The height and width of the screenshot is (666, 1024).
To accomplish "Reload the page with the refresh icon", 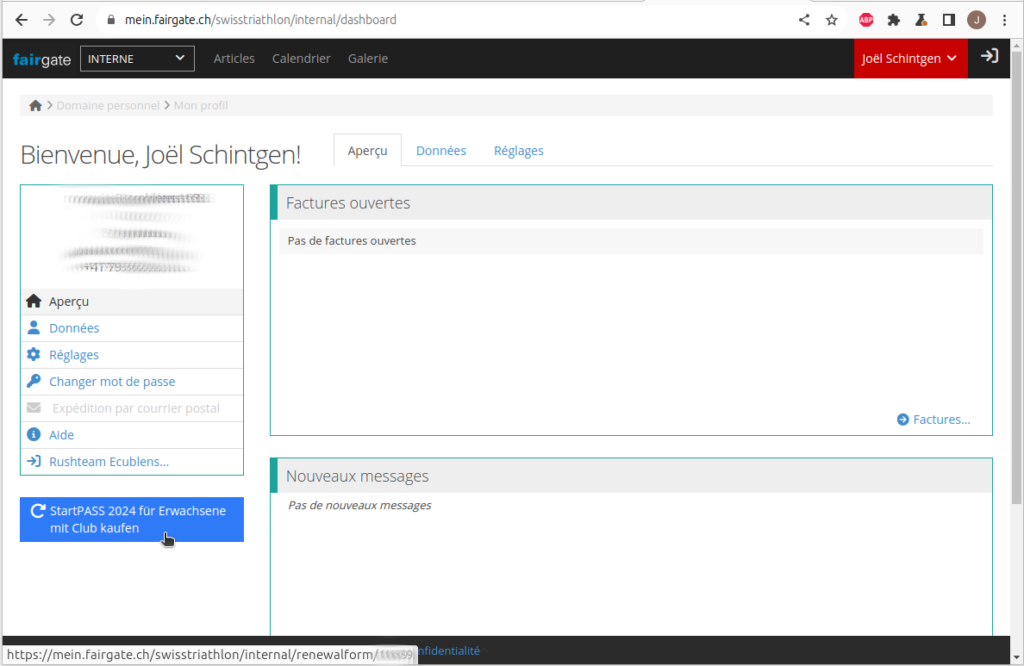I will click(77, 20).
